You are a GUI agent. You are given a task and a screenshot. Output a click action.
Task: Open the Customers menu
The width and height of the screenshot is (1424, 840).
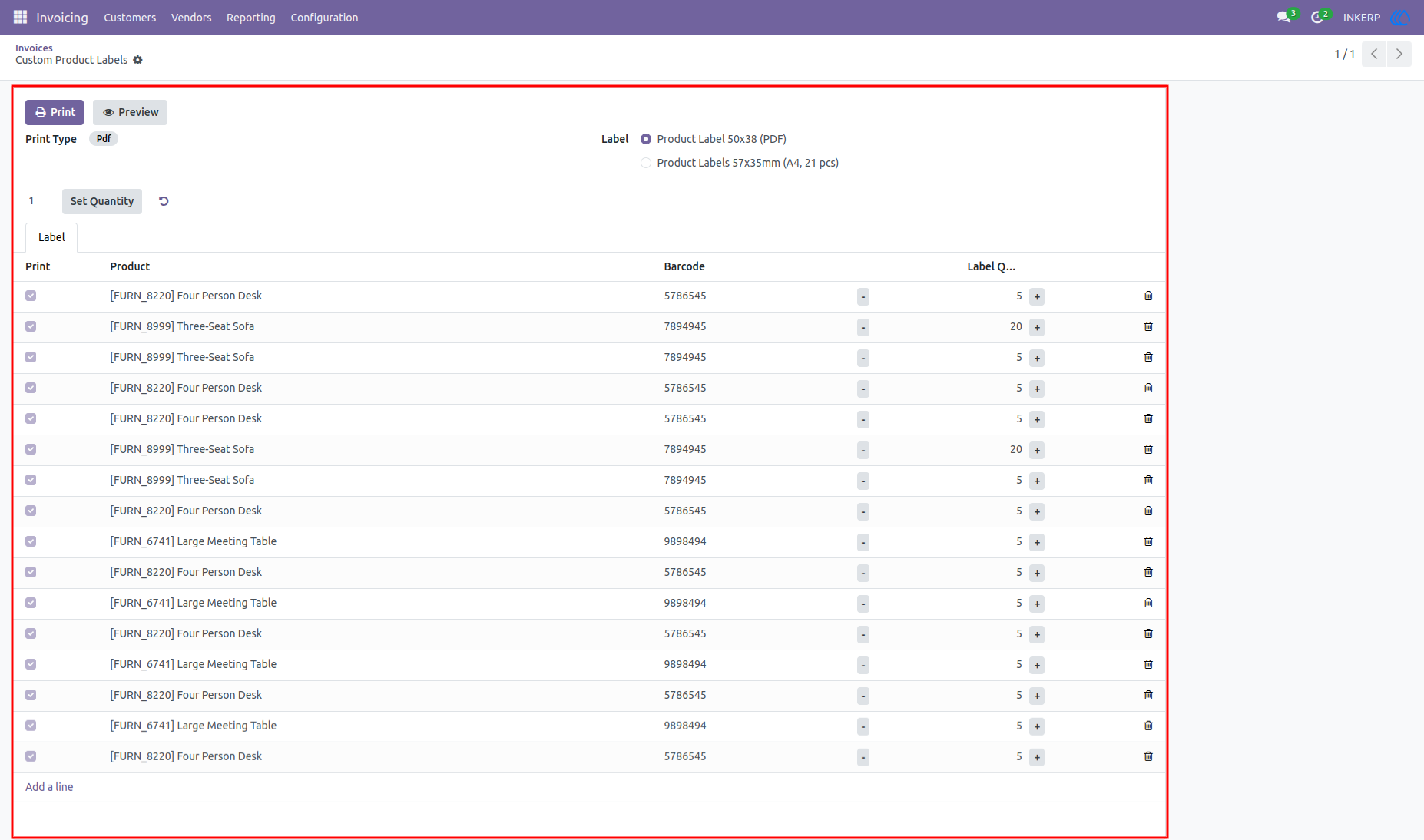click(x=130, y=18)
